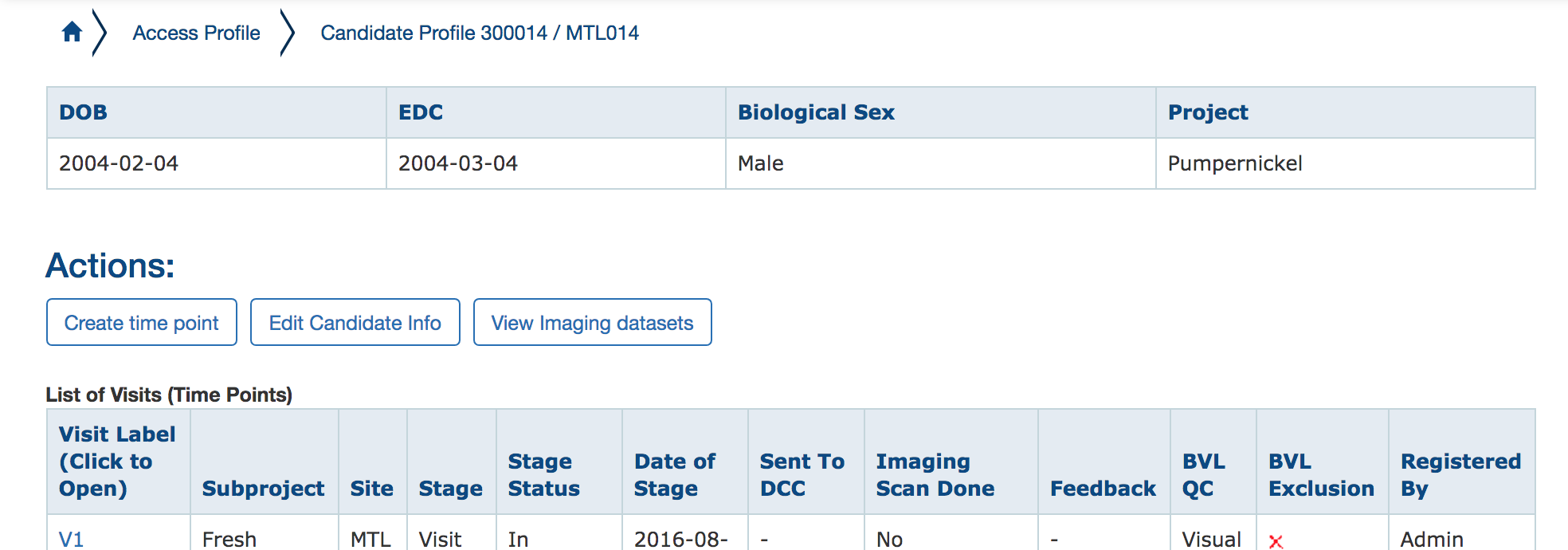Click red X in BVL Exclusion column
The image size is (1568, 550).
tap(1276, 541)
